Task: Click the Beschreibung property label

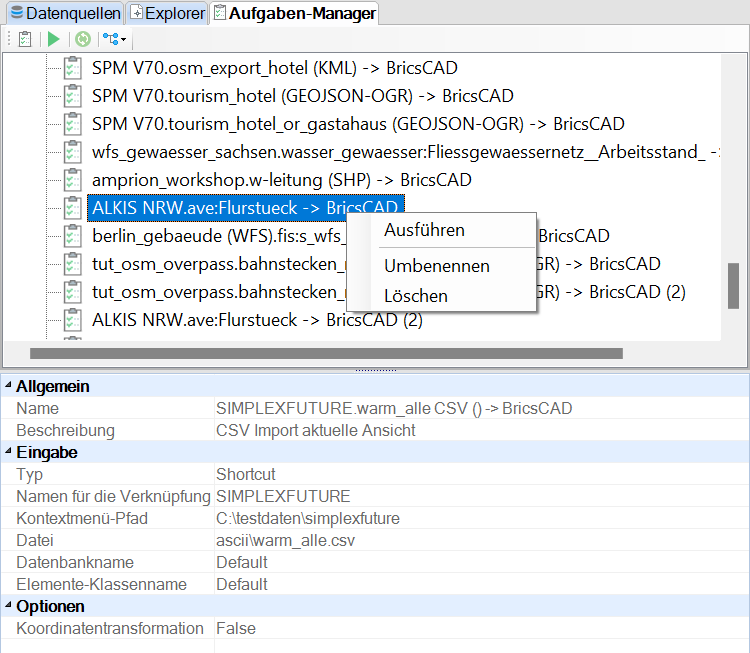Action: pos(66,430)
